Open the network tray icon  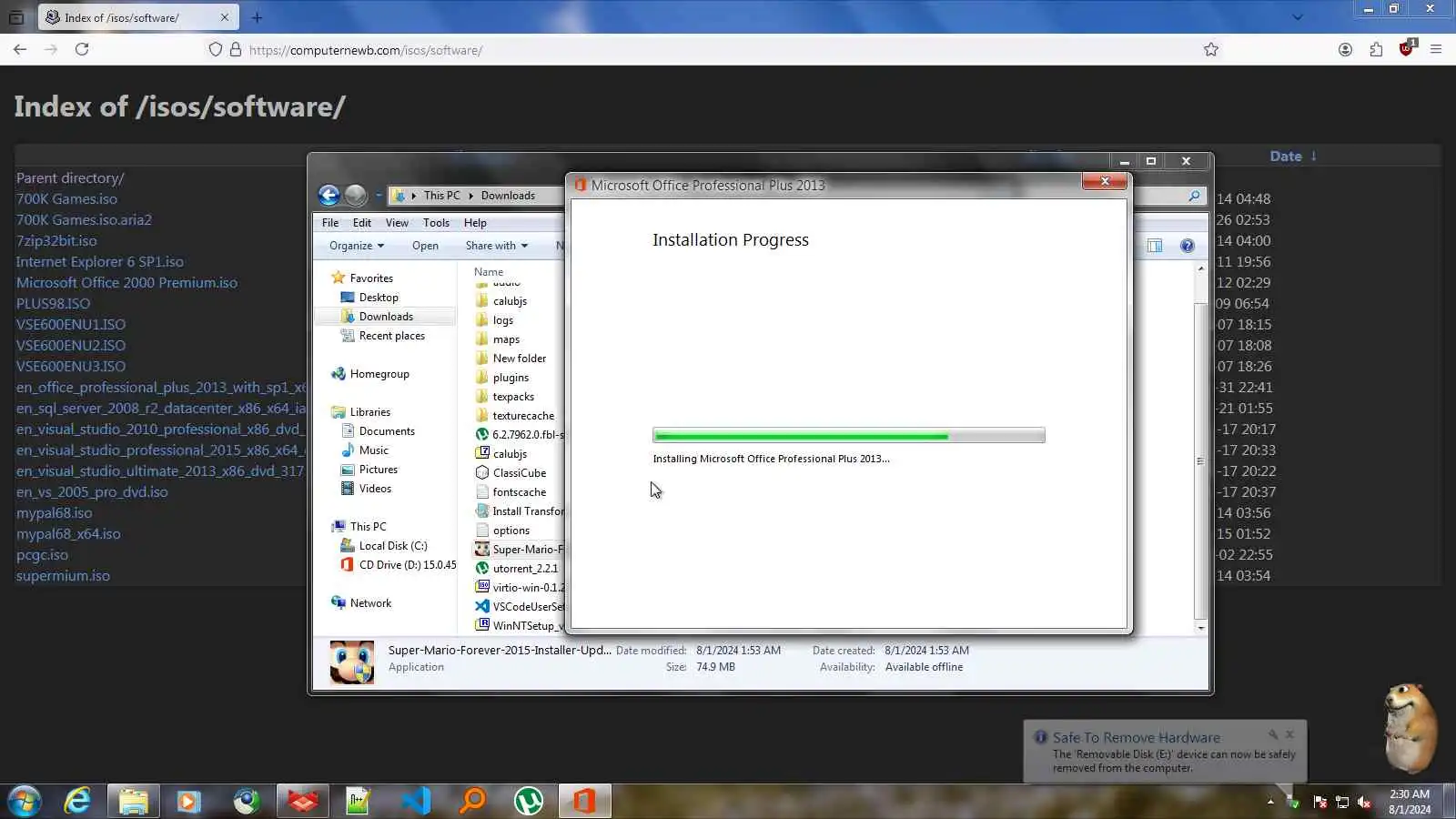(1341, 802)
